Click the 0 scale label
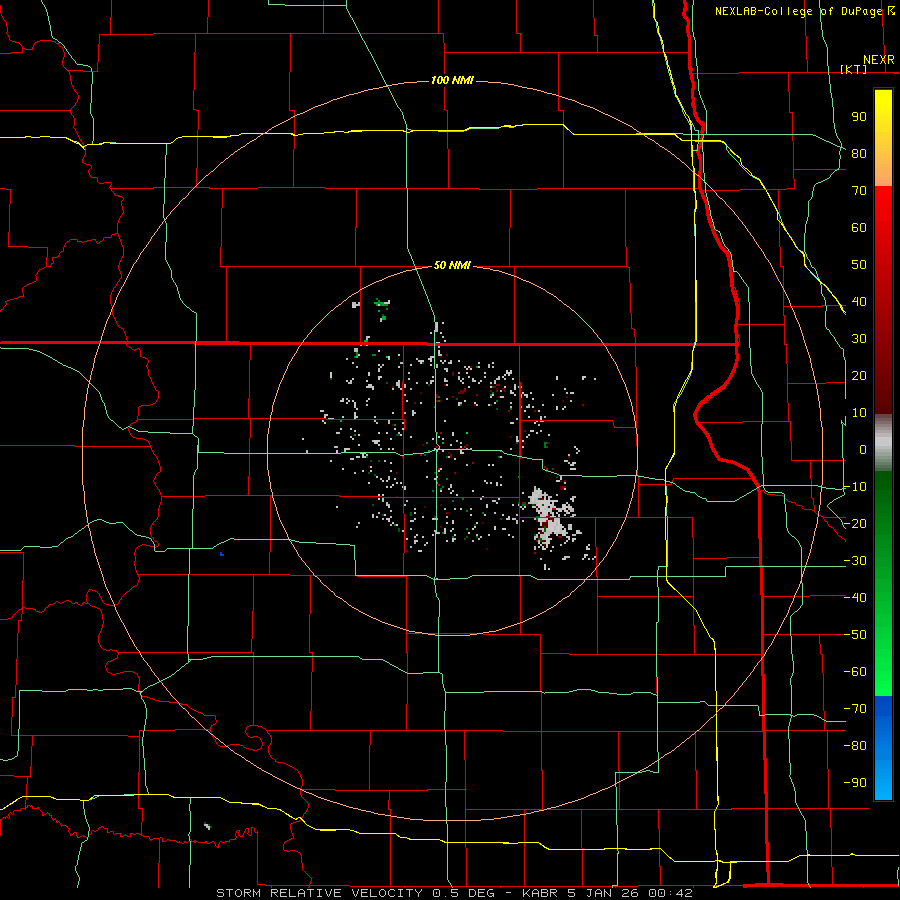The width and height of the screenshot is (900, 900). (863, 449)
